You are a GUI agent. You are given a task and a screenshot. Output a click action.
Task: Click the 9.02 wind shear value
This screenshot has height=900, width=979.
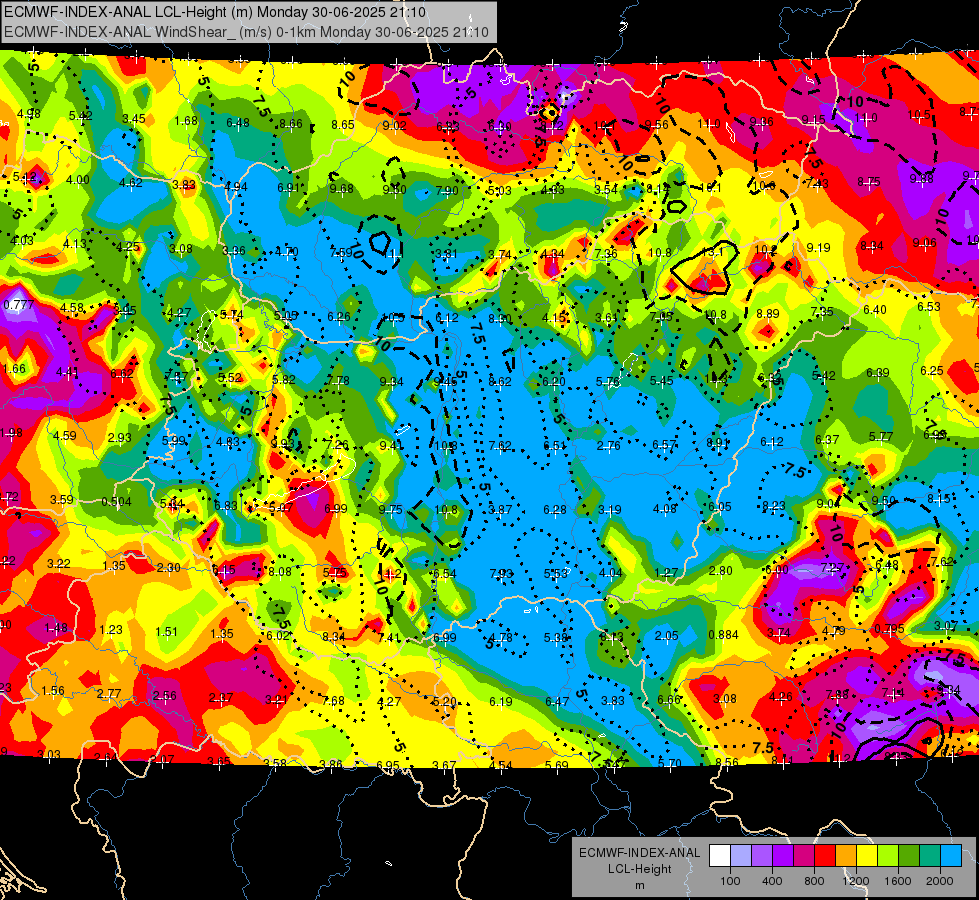tap(395, 126)
